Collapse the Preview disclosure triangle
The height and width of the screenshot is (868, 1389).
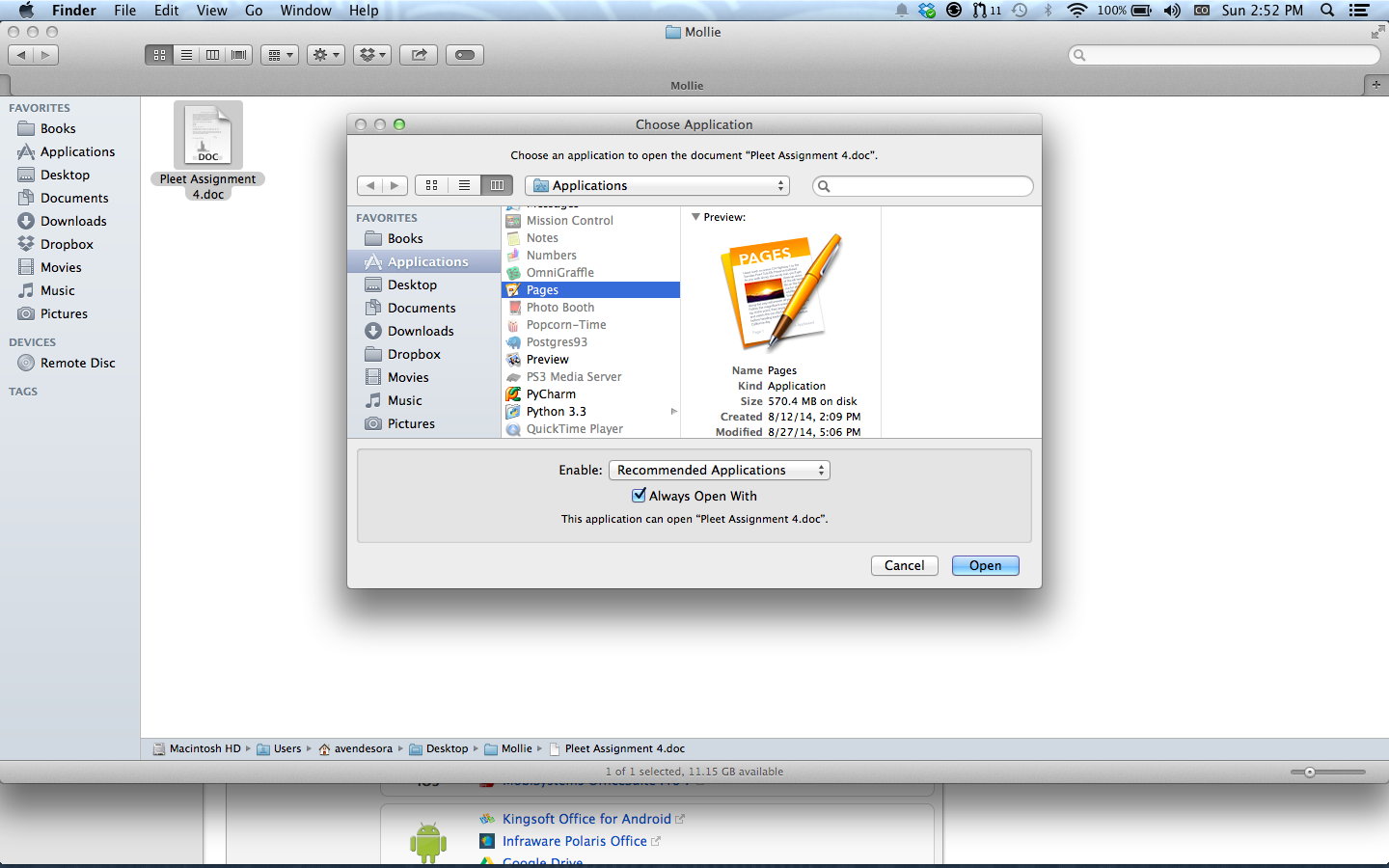(695, 217)
